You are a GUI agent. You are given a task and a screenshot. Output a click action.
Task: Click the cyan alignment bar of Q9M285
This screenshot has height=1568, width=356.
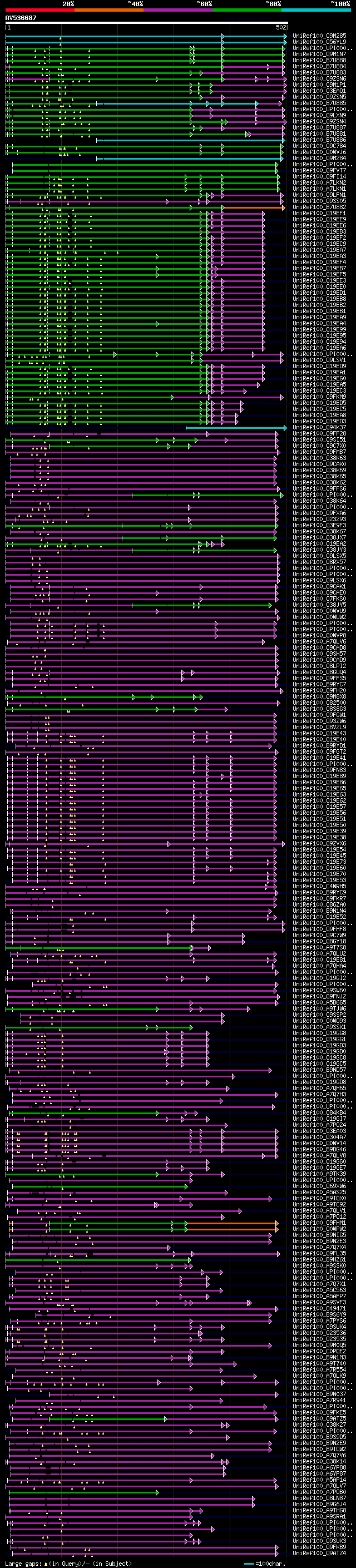pos(145,37)
